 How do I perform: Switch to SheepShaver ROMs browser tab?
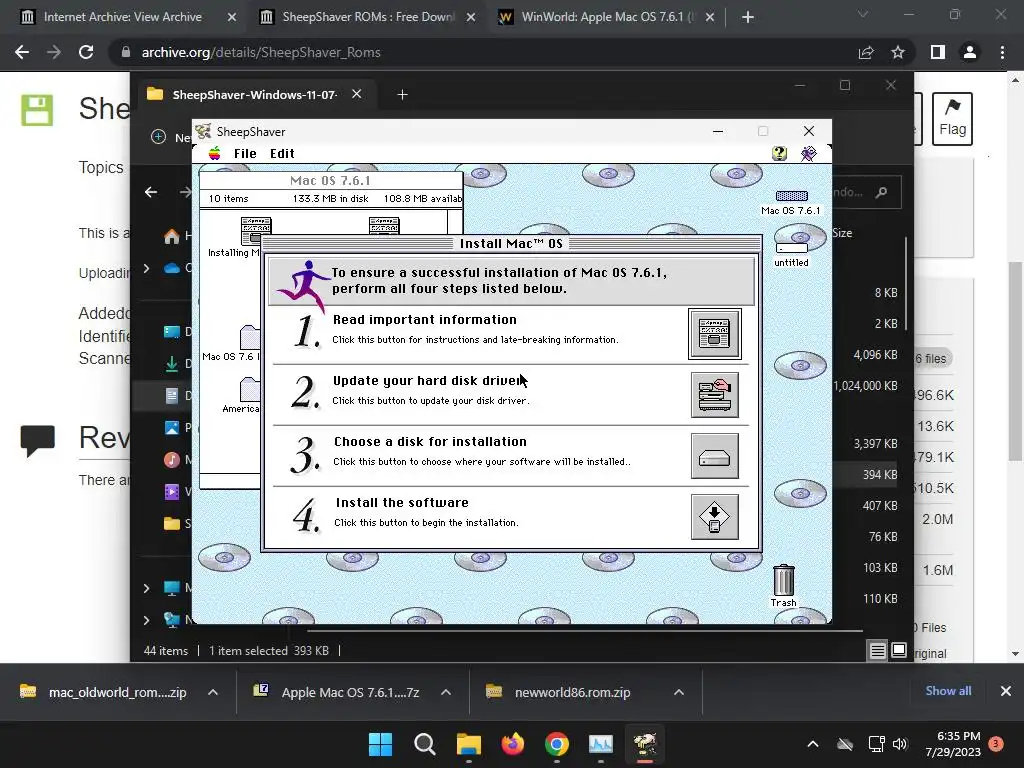(x=368, y=17)
